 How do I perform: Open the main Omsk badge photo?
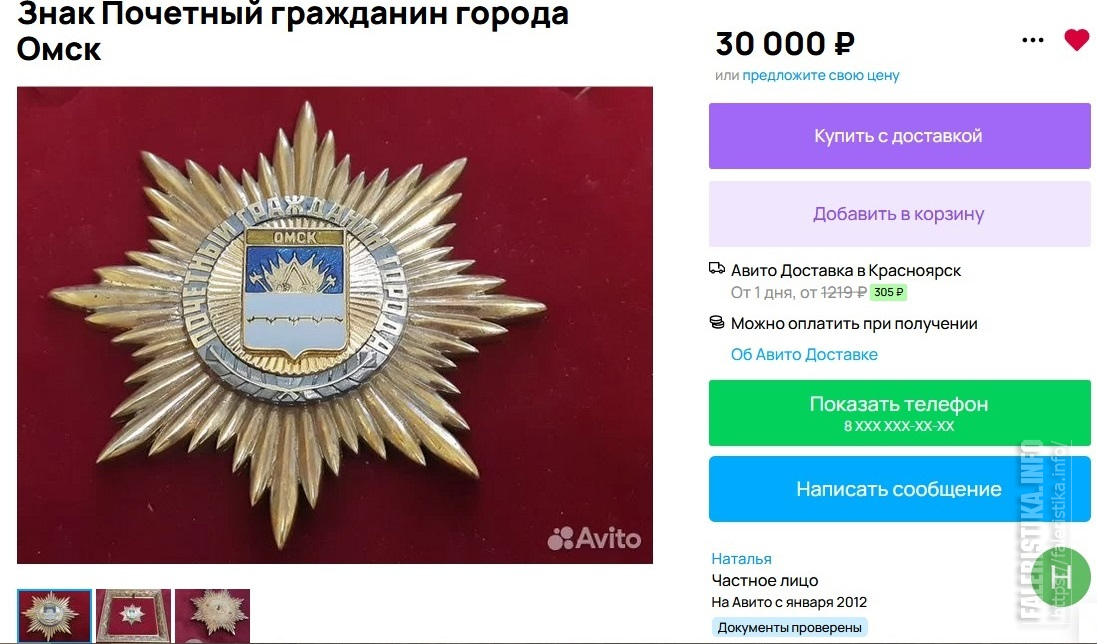point(334,325)
